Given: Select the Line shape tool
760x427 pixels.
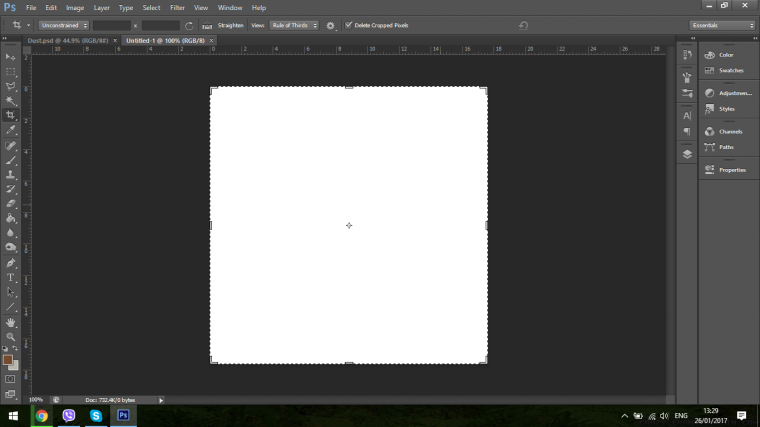Looking at the screenshot, I should (x=10, y=307).
